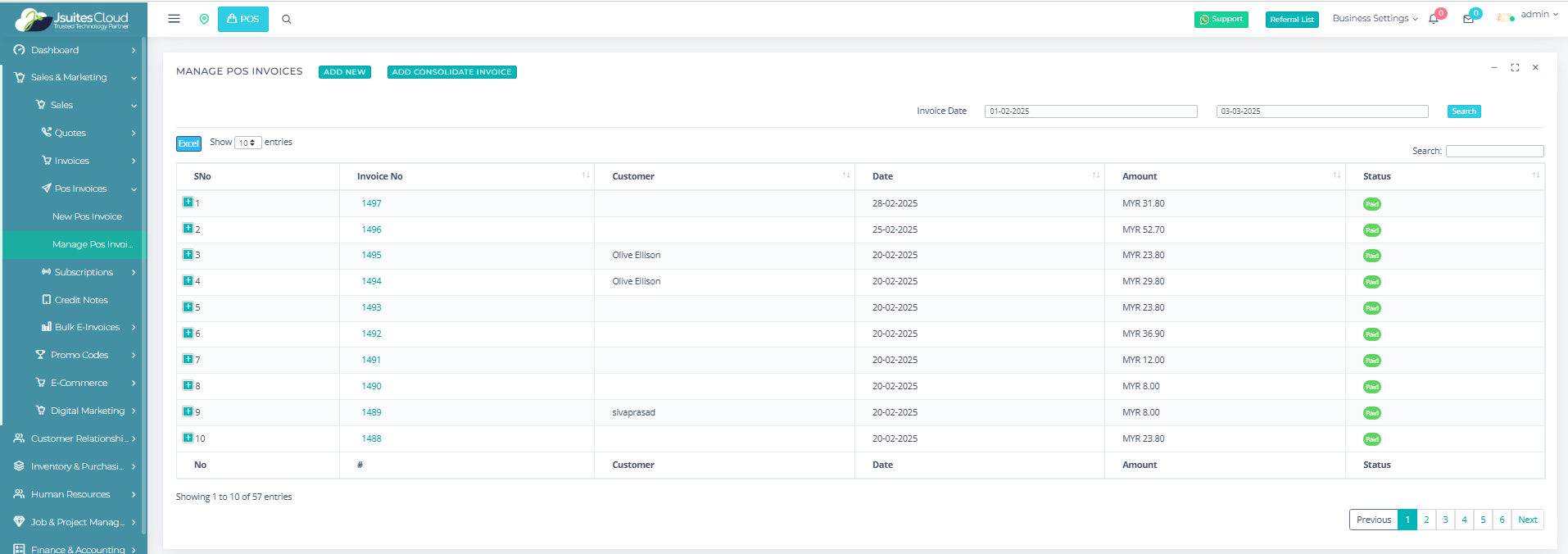Image resolution: width=1568 pixels, height=554 pixels.
Task: Click the fullscreen panel icon
Action: point(1515,68)
